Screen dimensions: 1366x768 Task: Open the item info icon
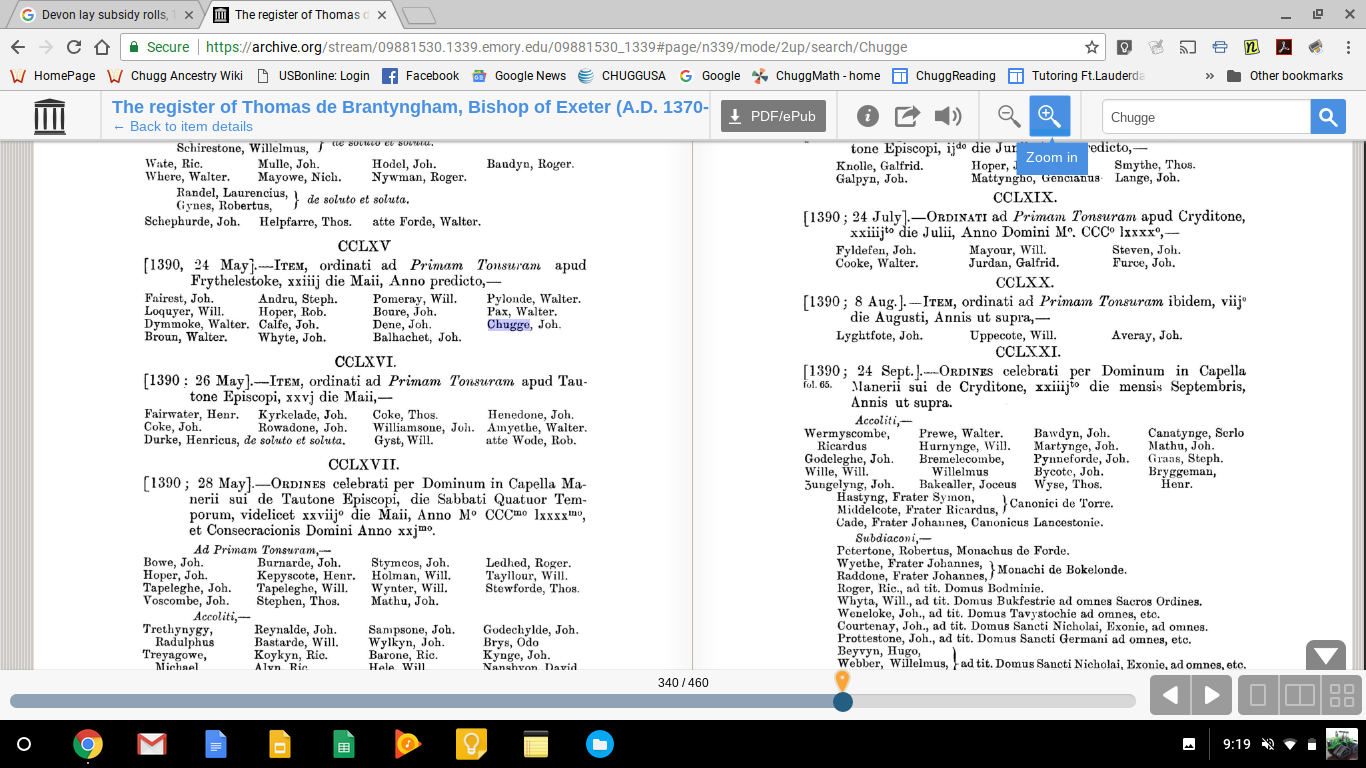click(x=867, y=116)
